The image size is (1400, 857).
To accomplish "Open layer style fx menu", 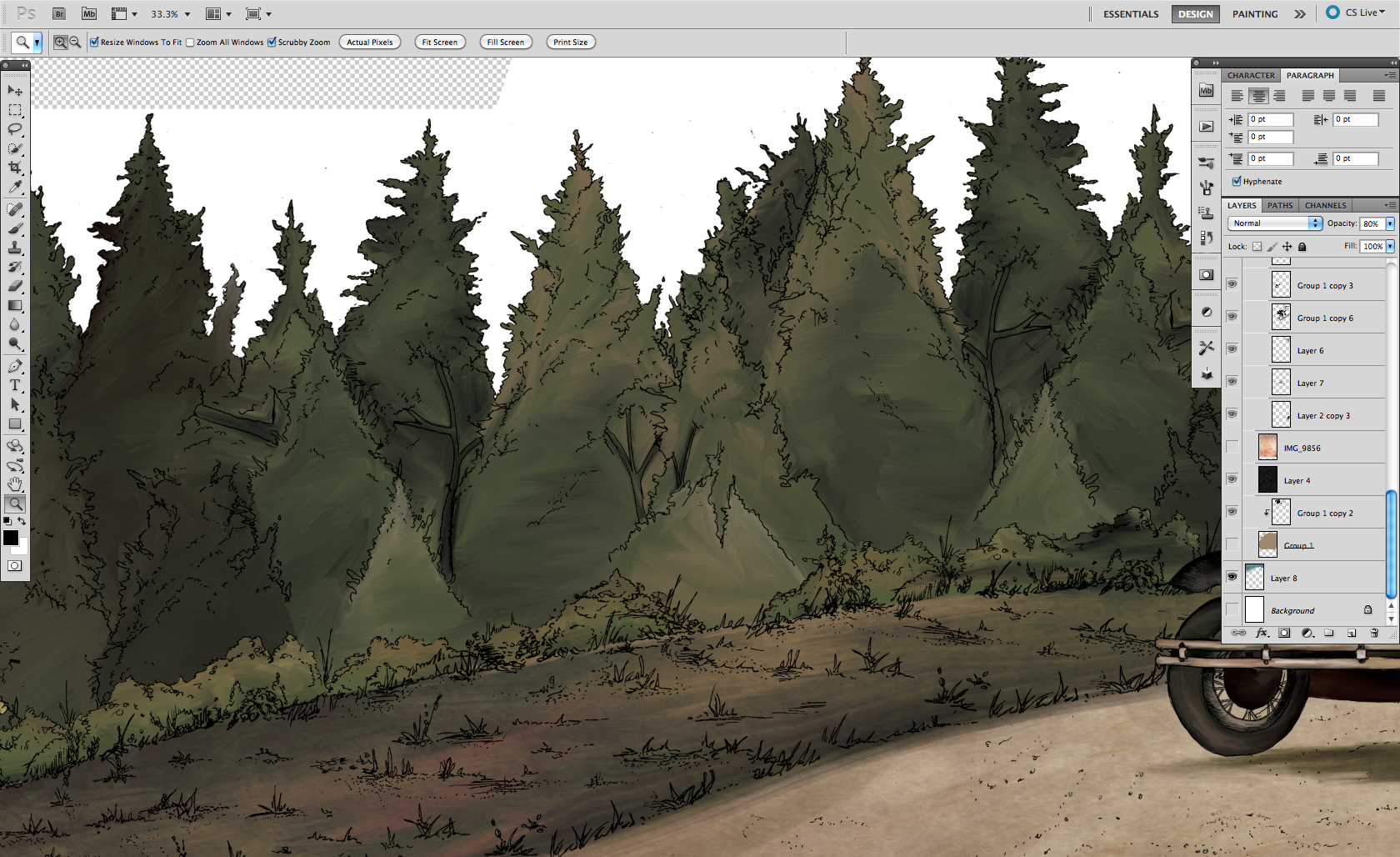I will [1262, 634].
